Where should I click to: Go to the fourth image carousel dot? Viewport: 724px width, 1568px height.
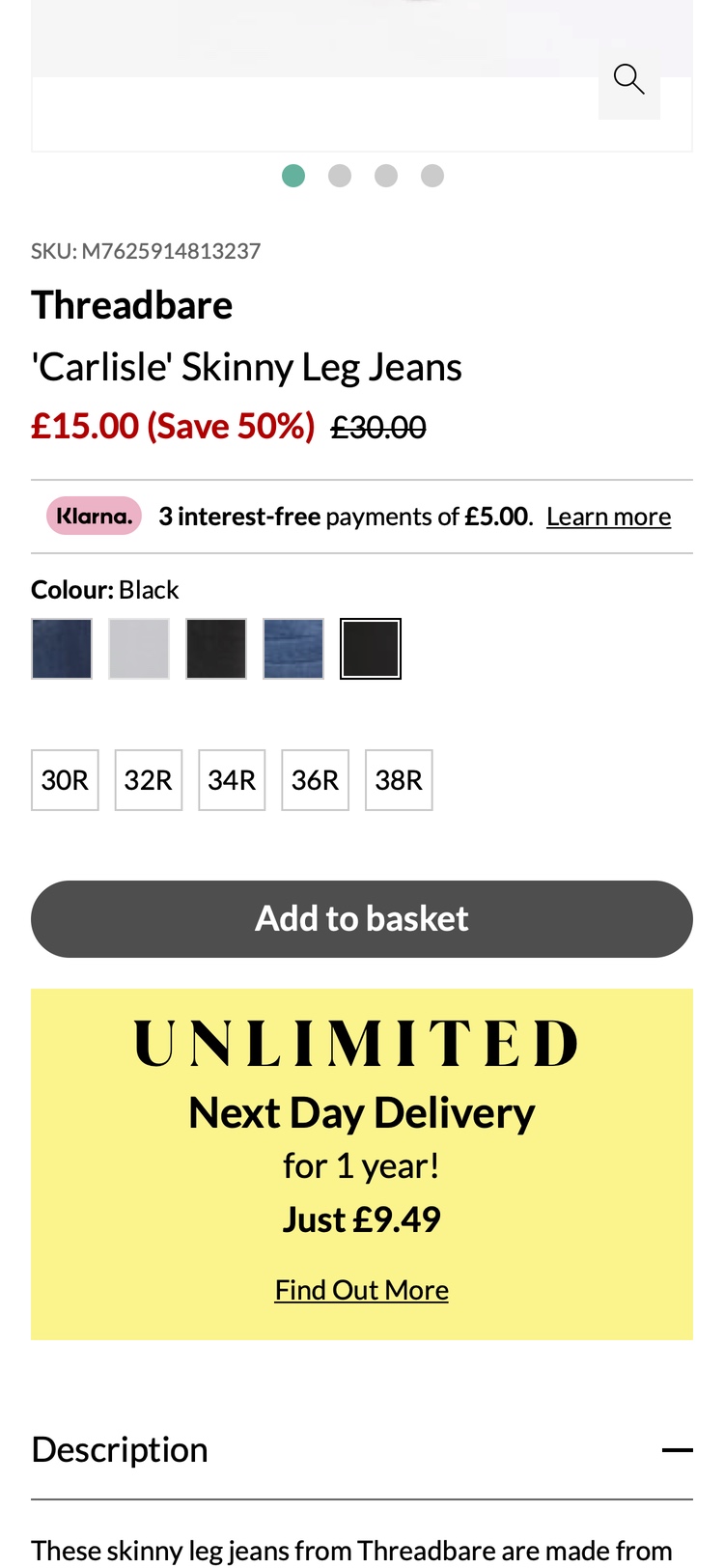(x=432, y=176)
